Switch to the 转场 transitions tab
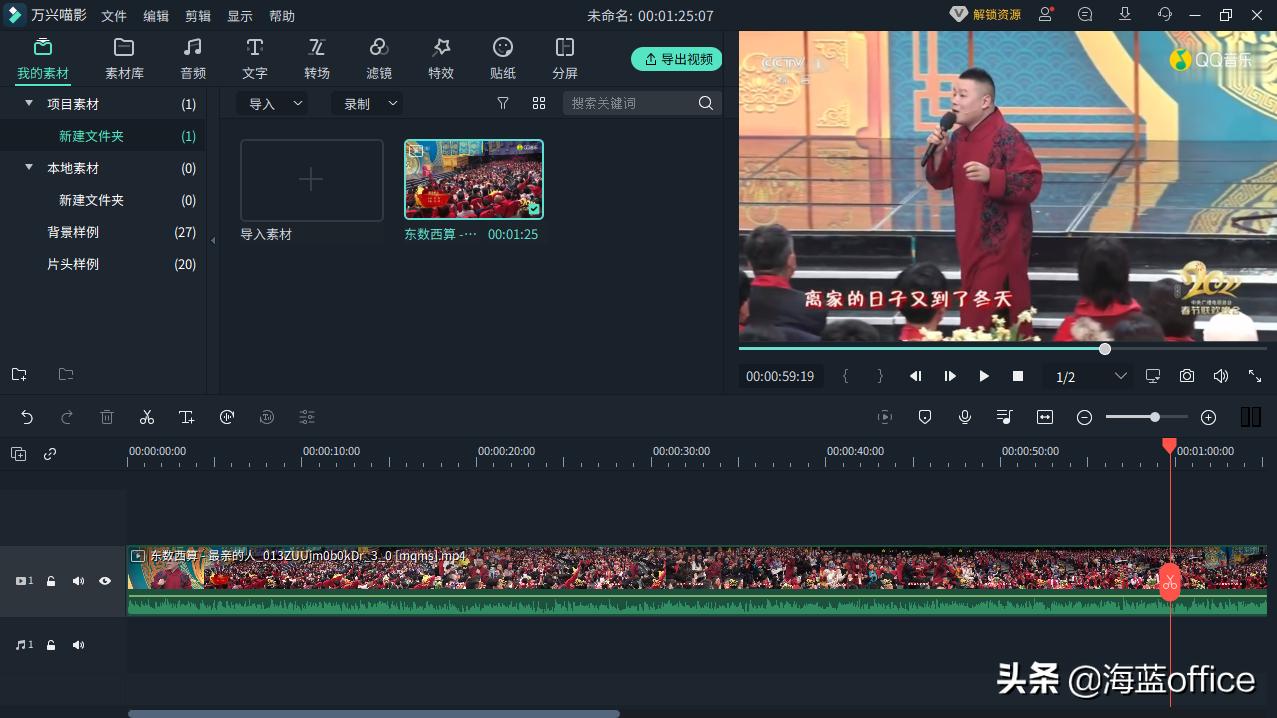The height and width of the screenshot is (718, 1277). (317, 59)
